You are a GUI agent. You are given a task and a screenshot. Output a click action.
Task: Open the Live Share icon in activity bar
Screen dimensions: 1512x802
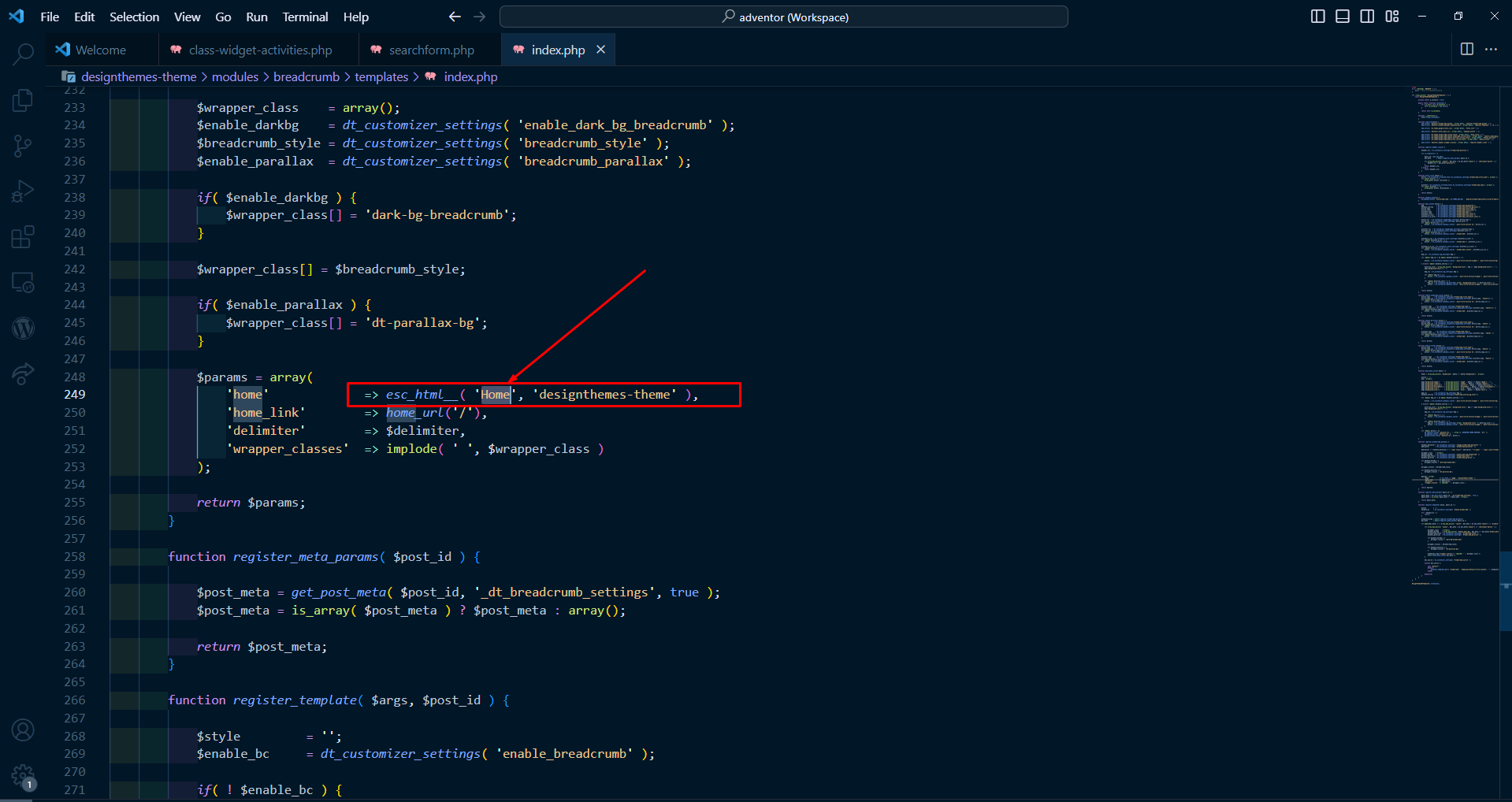[23, 373]
